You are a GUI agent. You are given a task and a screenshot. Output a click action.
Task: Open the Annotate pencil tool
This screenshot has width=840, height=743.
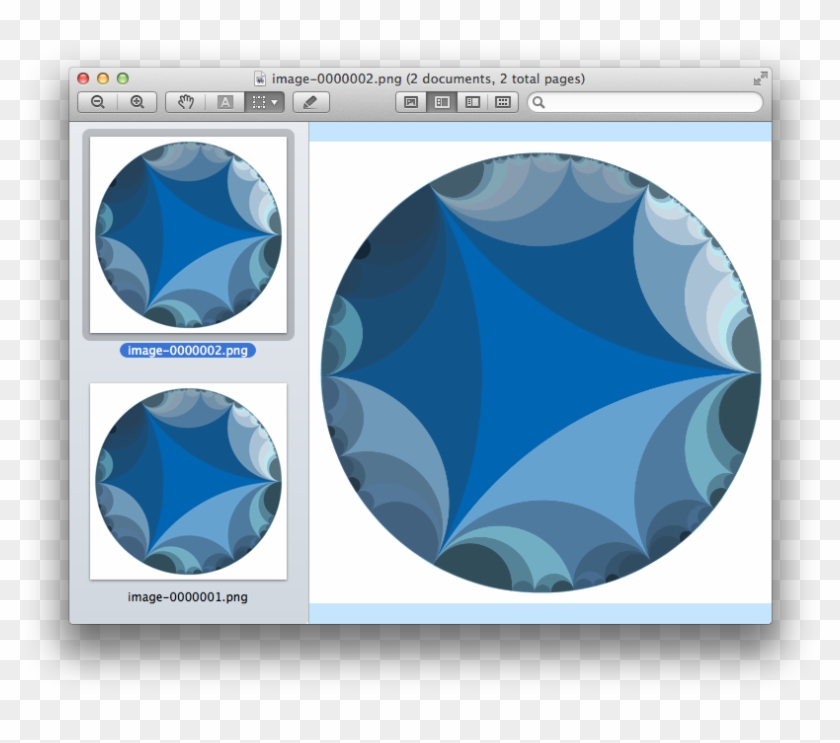click(x=311, y=101)
